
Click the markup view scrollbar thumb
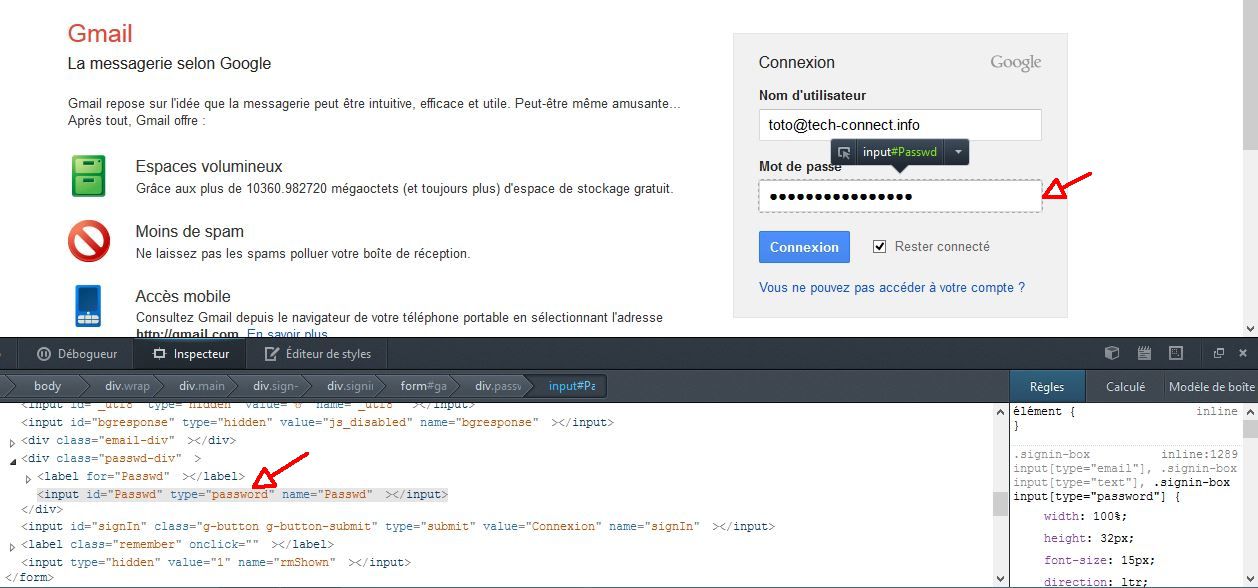(1000, 504)
